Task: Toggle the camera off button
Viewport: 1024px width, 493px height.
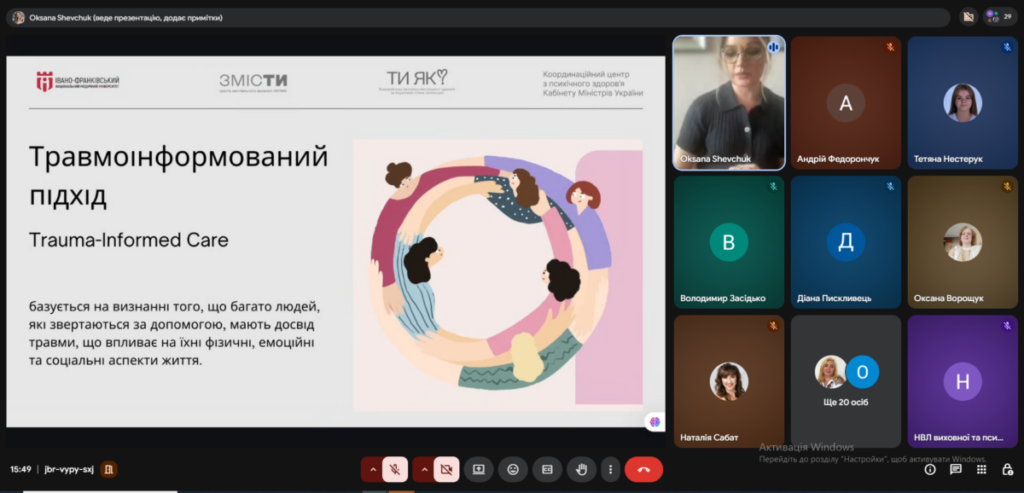Action: [446, 469]
